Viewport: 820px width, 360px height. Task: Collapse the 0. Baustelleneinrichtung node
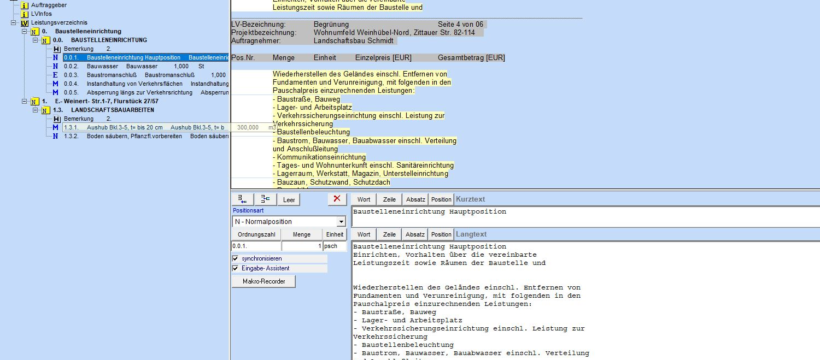tap(24, 32)
